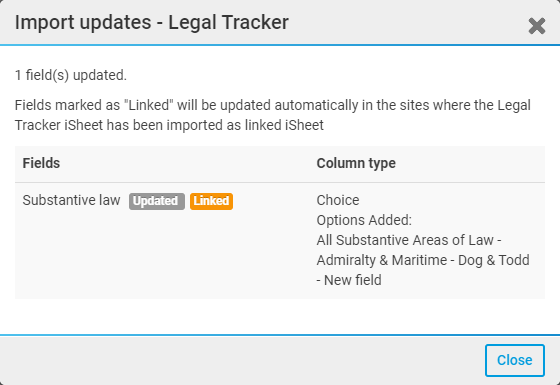
Task: Click the Choice column type text
Action: point(338,200)
